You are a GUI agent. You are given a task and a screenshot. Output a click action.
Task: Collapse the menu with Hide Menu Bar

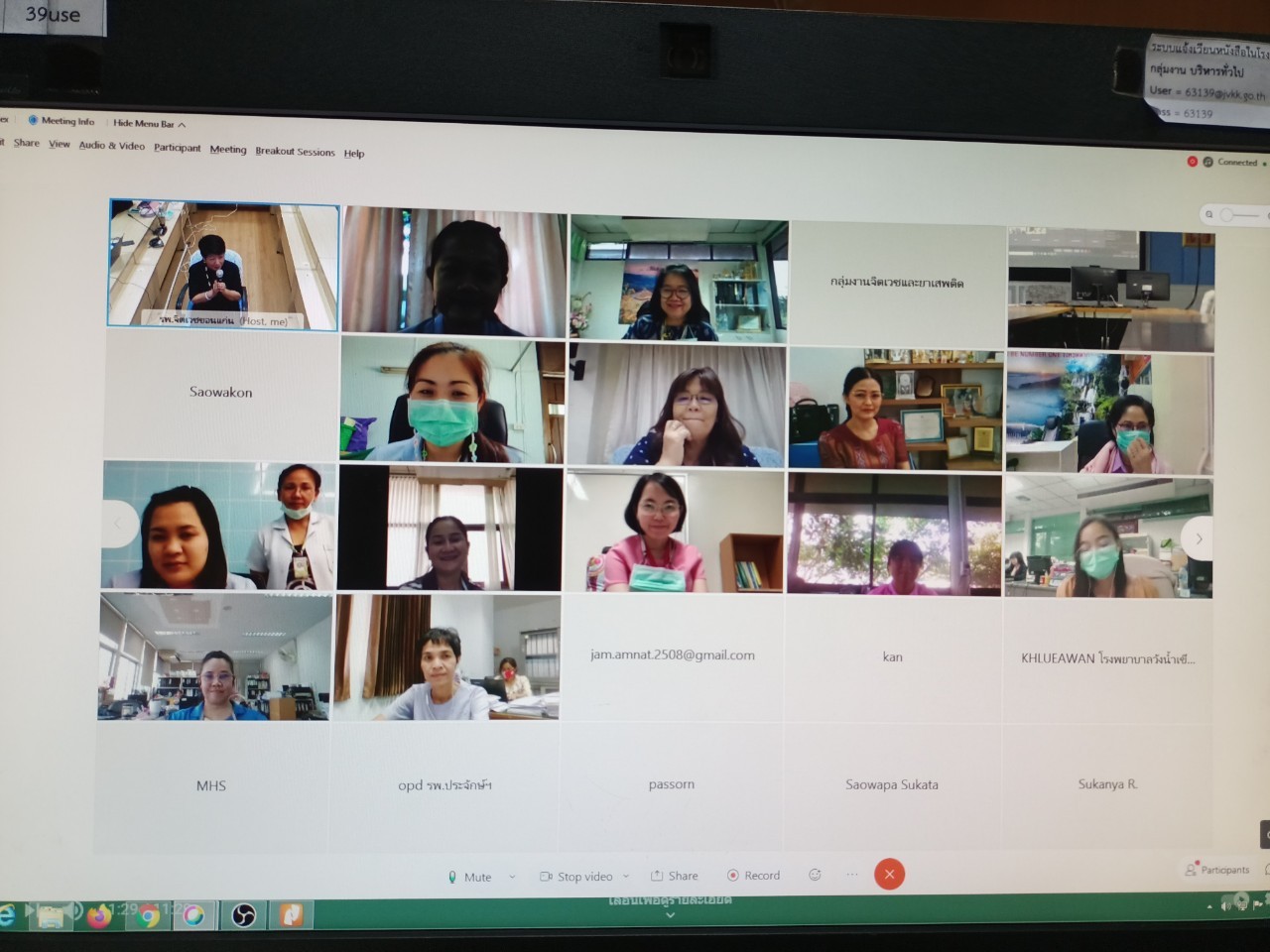(x=149, y=124)
